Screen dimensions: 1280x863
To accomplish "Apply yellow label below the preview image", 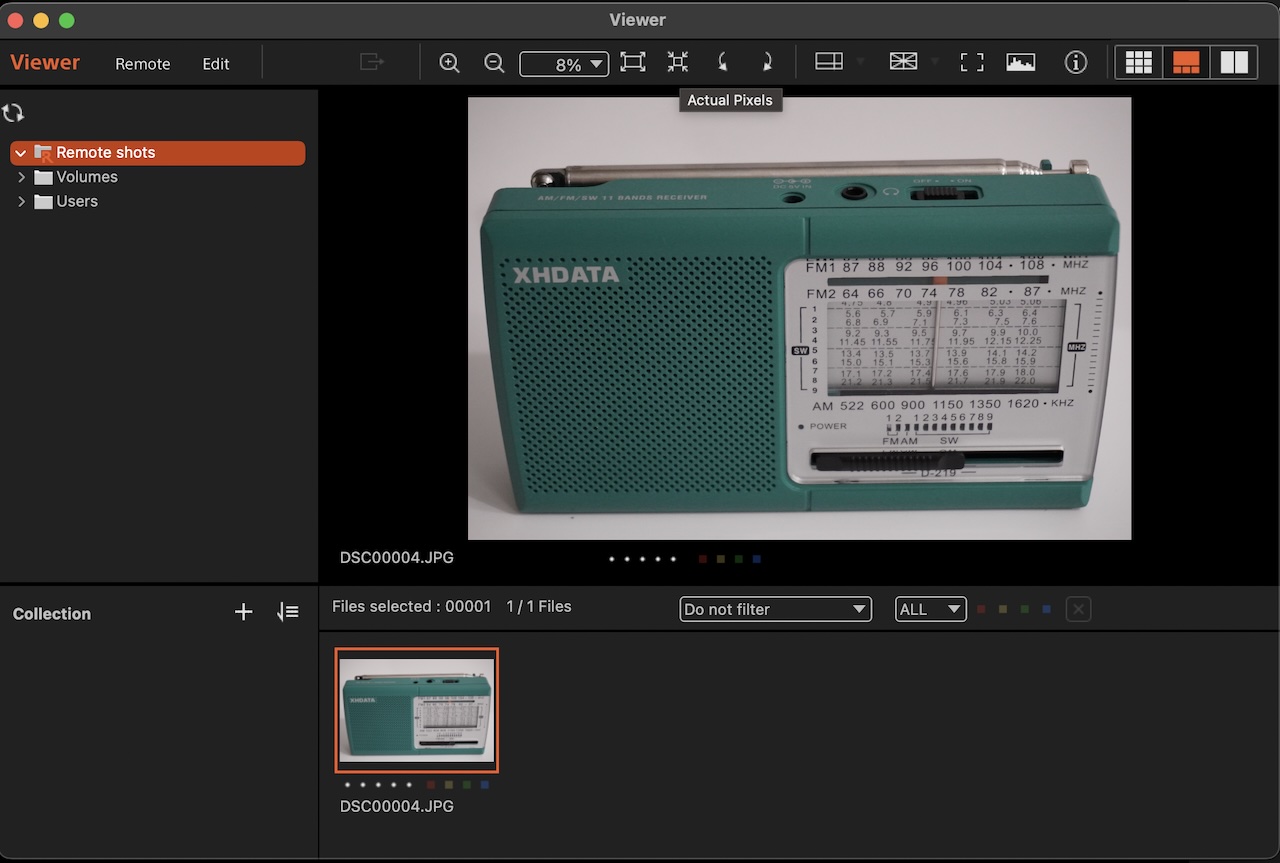I will pos(721,559).
